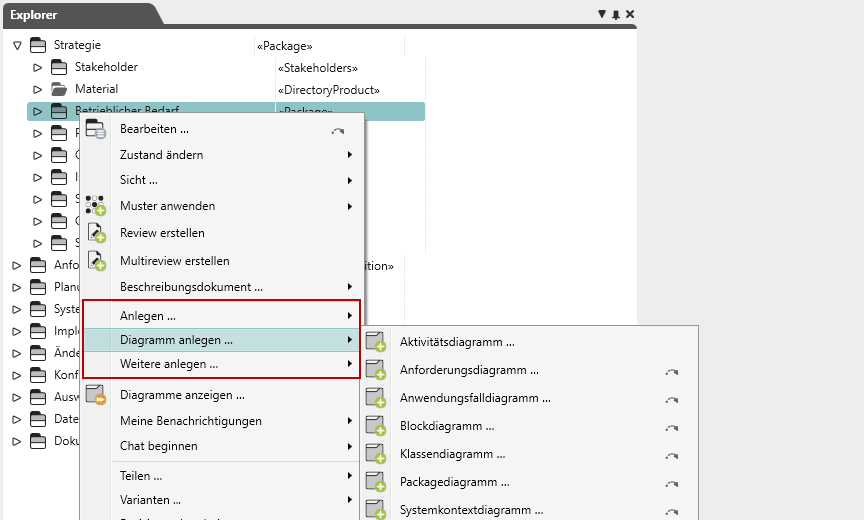
Task: Click the Muster anwenden pattern icon
Action: [95, 206]
